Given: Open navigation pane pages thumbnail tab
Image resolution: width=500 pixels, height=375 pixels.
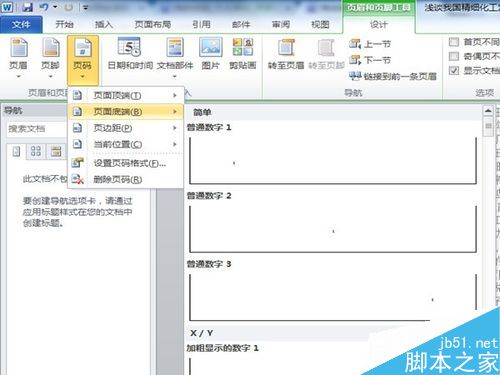Looking at the screenshot, I should tap(36, 152).
